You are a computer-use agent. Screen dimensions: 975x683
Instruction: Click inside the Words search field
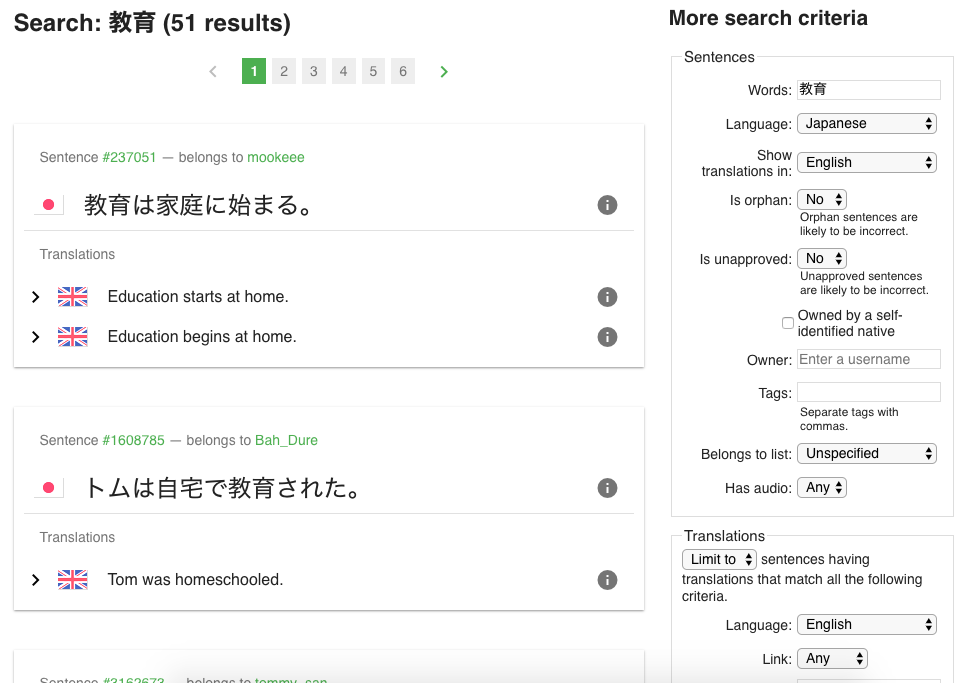(x=868, y=89)
